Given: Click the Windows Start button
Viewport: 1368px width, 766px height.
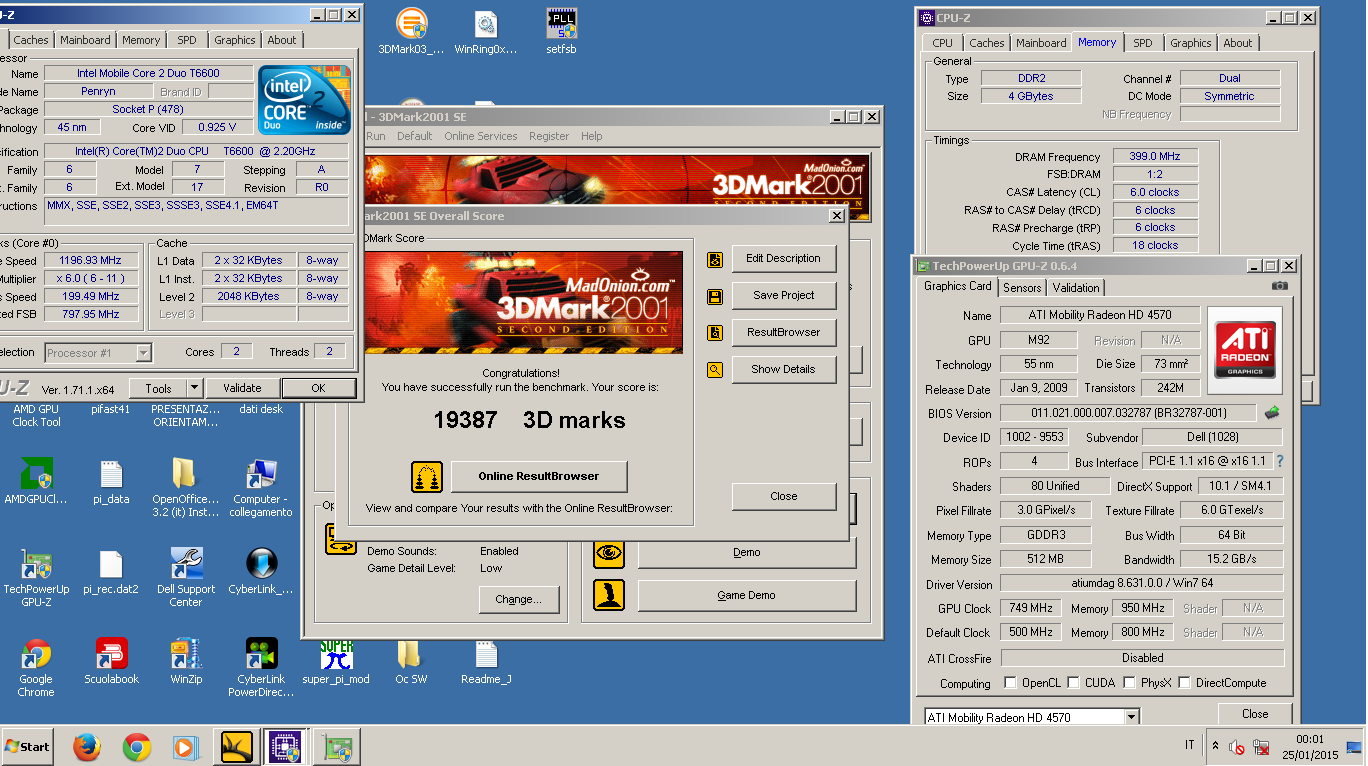Looking at the screenshot, I should coord(27,746).
